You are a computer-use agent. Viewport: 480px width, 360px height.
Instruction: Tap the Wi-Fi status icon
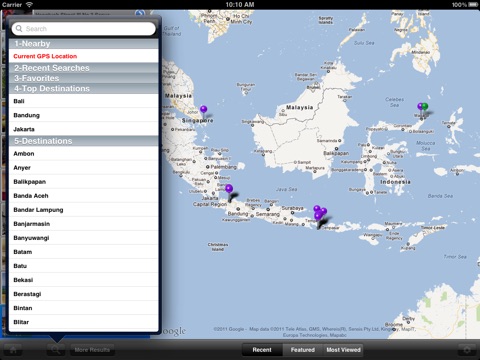click(30, 5)
